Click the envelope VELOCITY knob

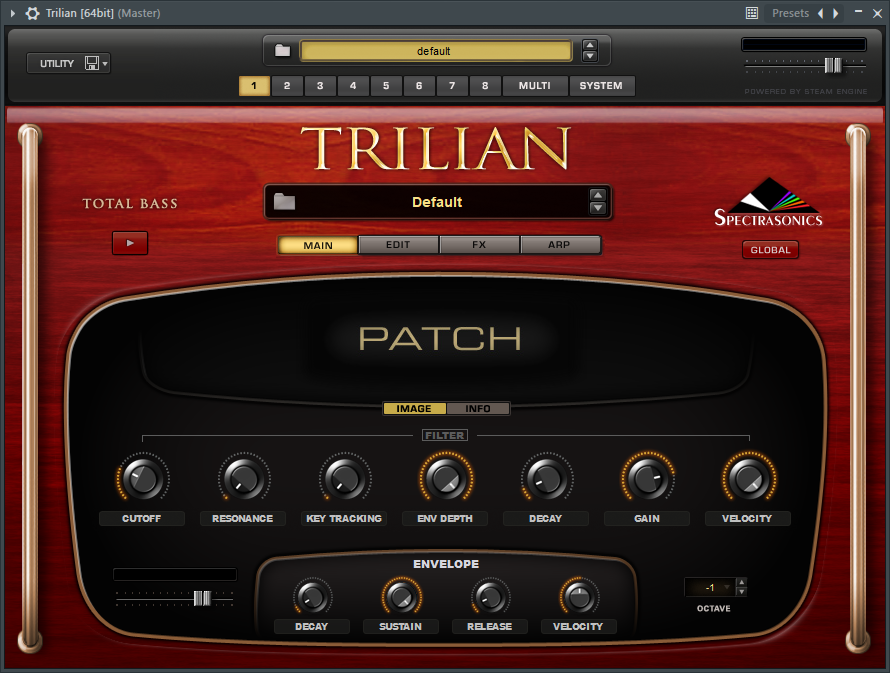pyautogui.click(x=579, y=597)
